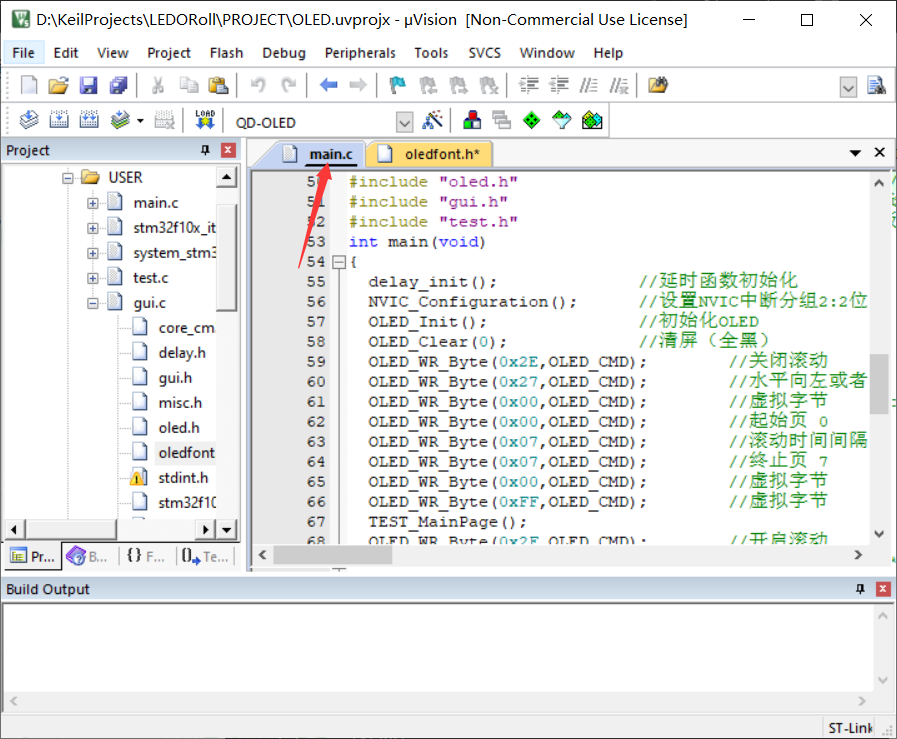Screen dimensions: 897x739
Task: Click the New file toolbar icon
Action: pyautogui.click(x=29, y=85)
